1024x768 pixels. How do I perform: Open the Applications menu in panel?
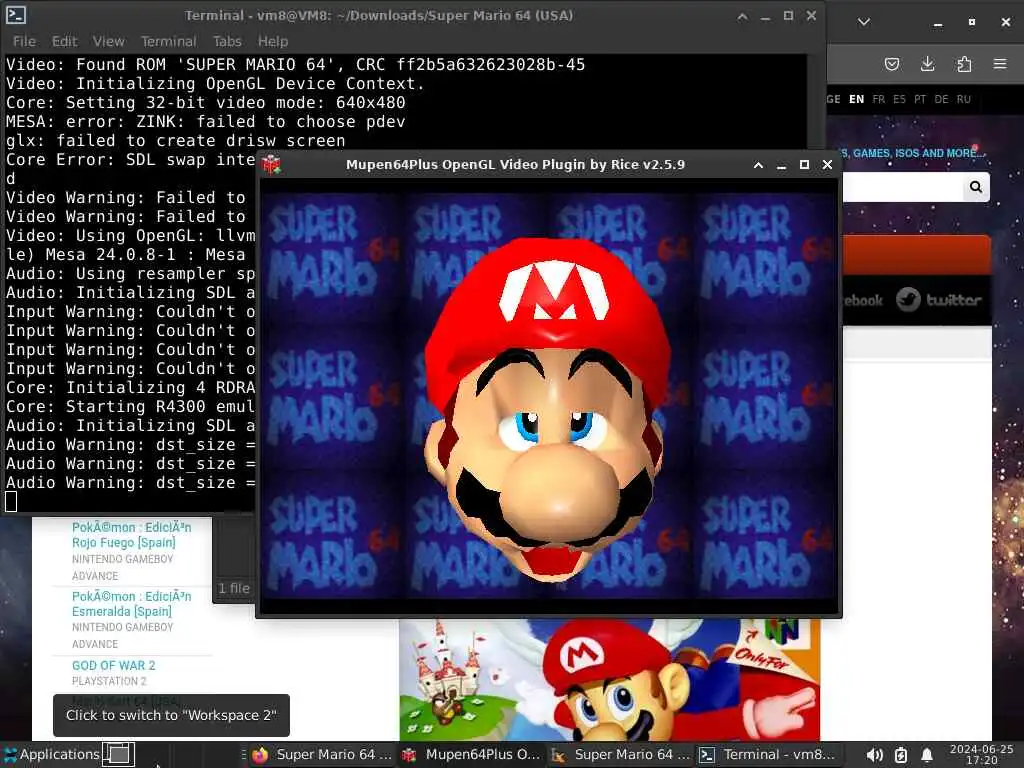click(x=51, y=754)
